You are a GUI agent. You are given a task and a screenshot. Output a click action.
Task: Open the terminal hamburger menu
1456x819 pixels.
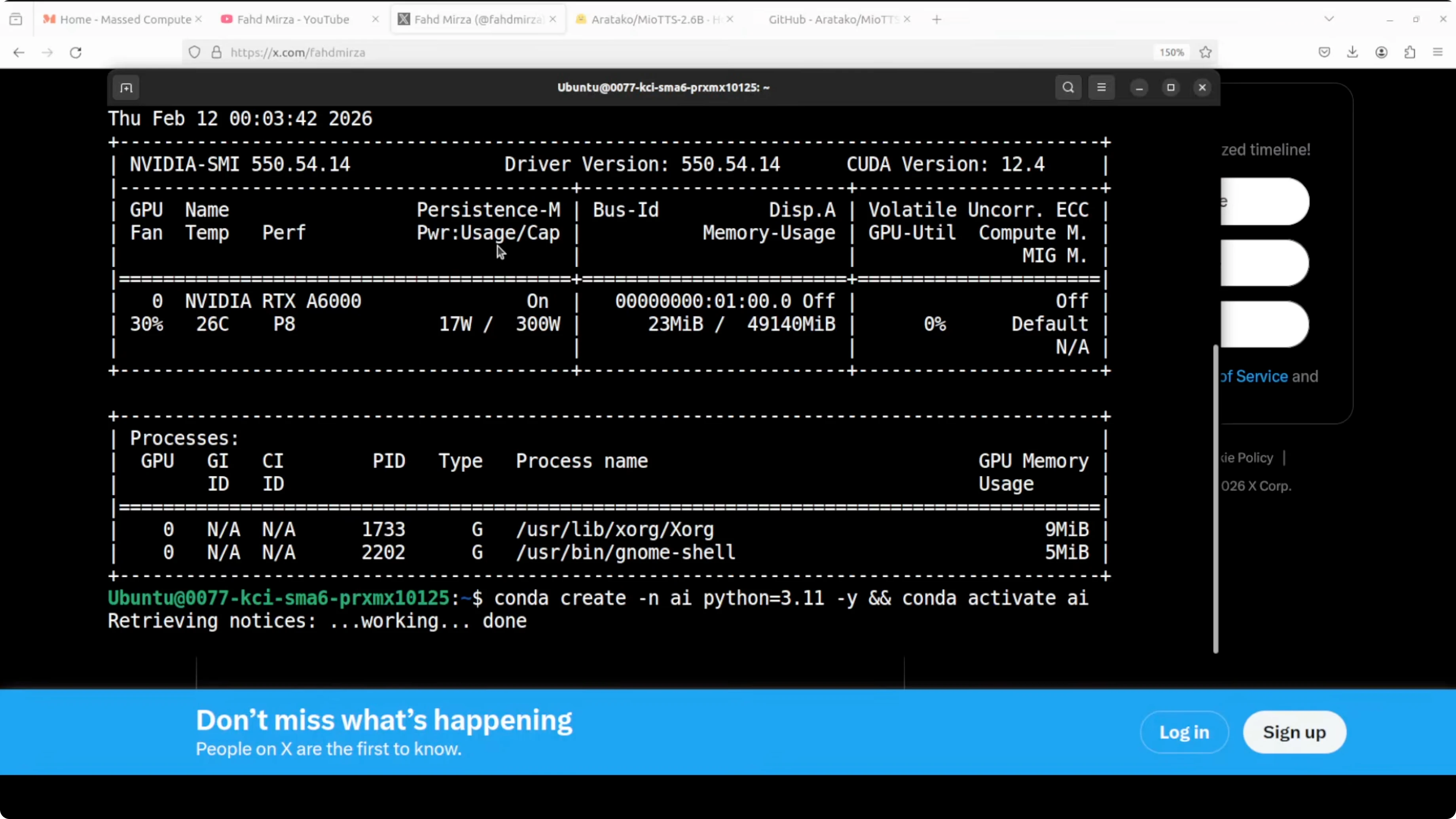1101,87
